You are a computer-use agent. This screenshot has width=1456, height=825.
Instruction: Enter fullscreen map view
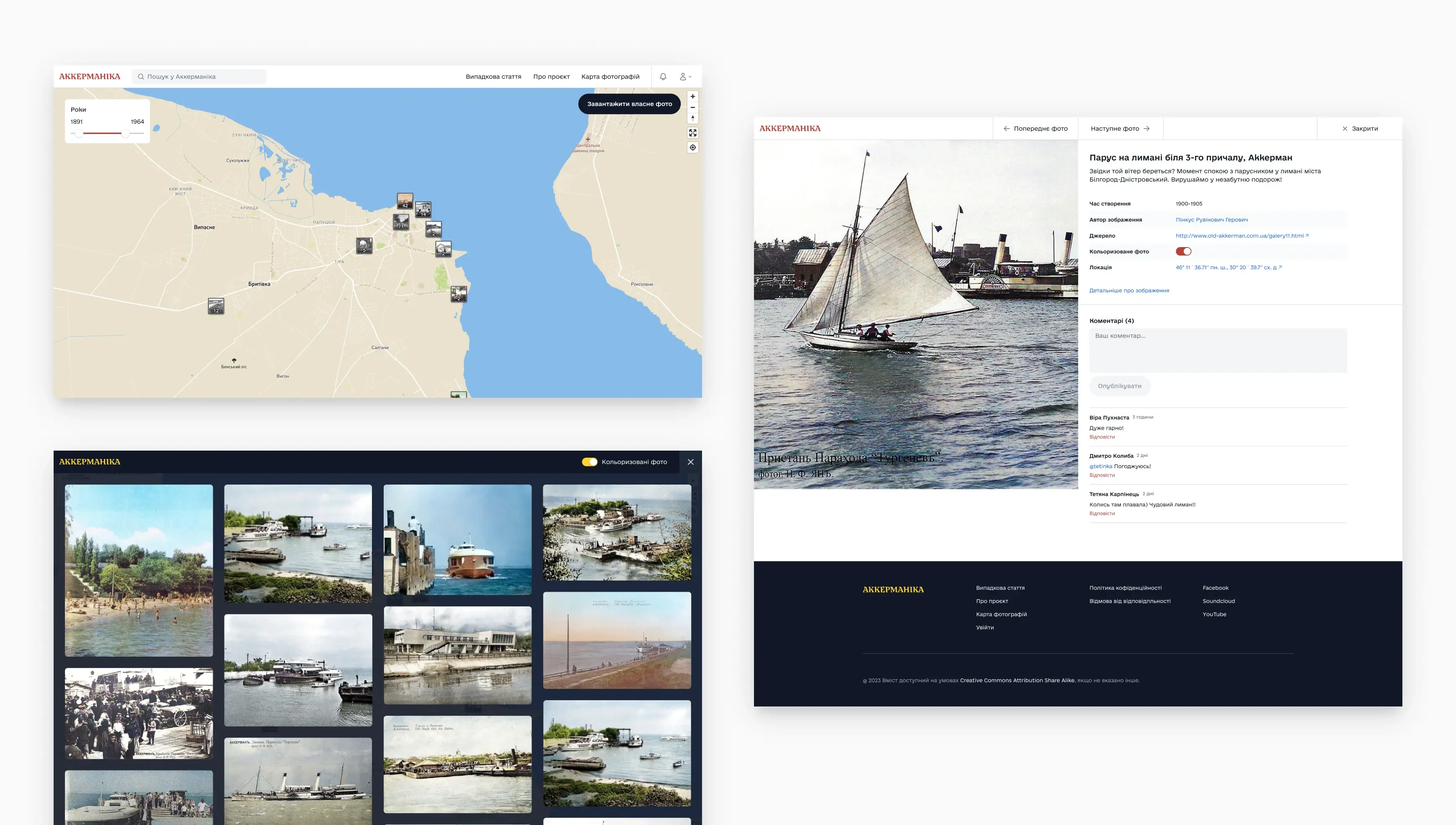pos(692,133)
